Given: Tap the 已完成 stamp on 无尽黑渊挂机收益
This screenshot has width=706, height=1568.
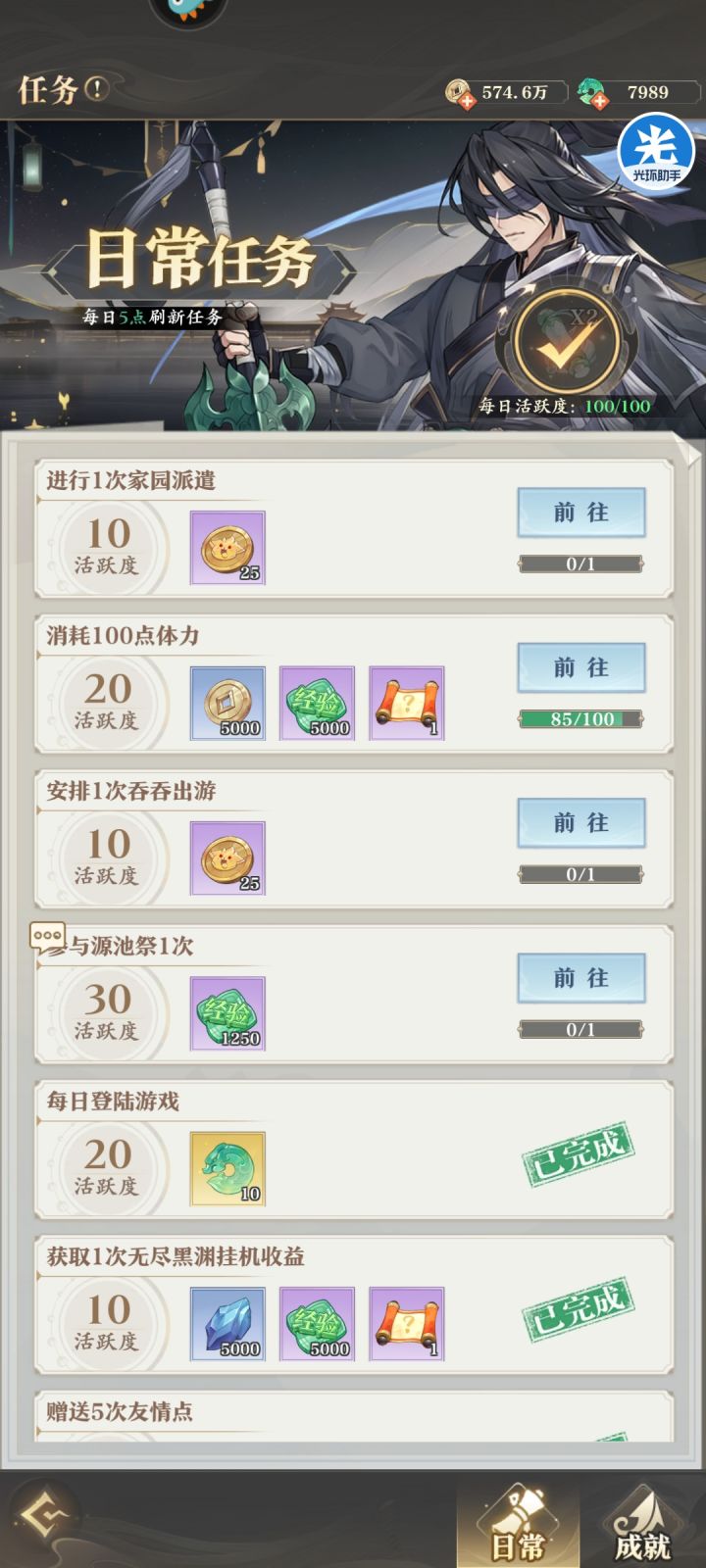Looking at the screenshot, I should pos(578,1308).
